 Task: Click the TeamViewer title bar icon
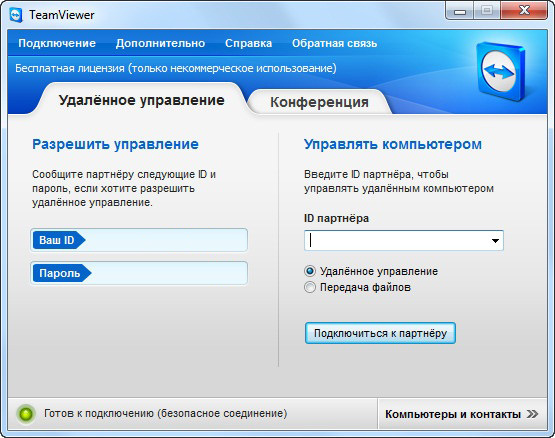point(16,15)
